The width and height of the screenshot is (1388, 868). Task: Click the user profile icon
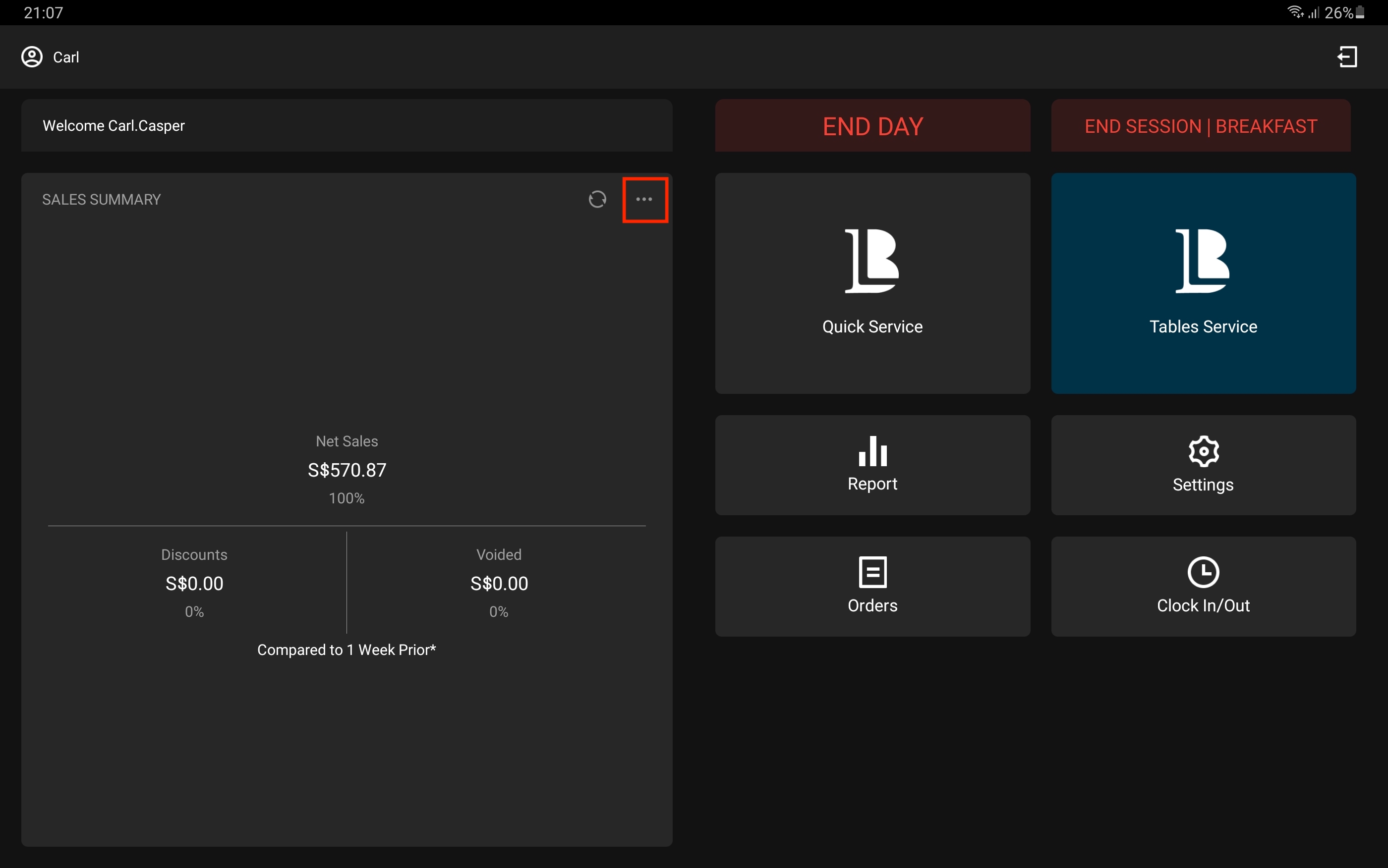pos(32,57)
